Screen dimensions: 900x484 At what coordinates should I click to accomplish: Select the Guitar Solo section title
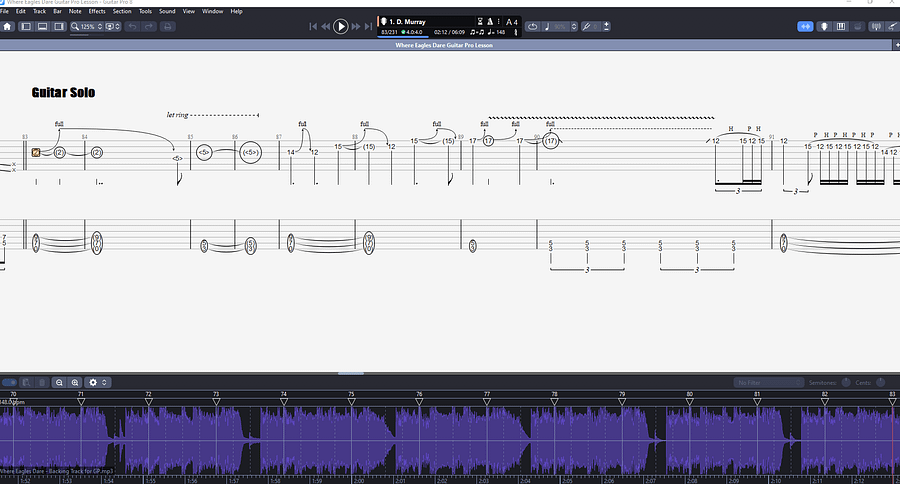click(63, 92)
